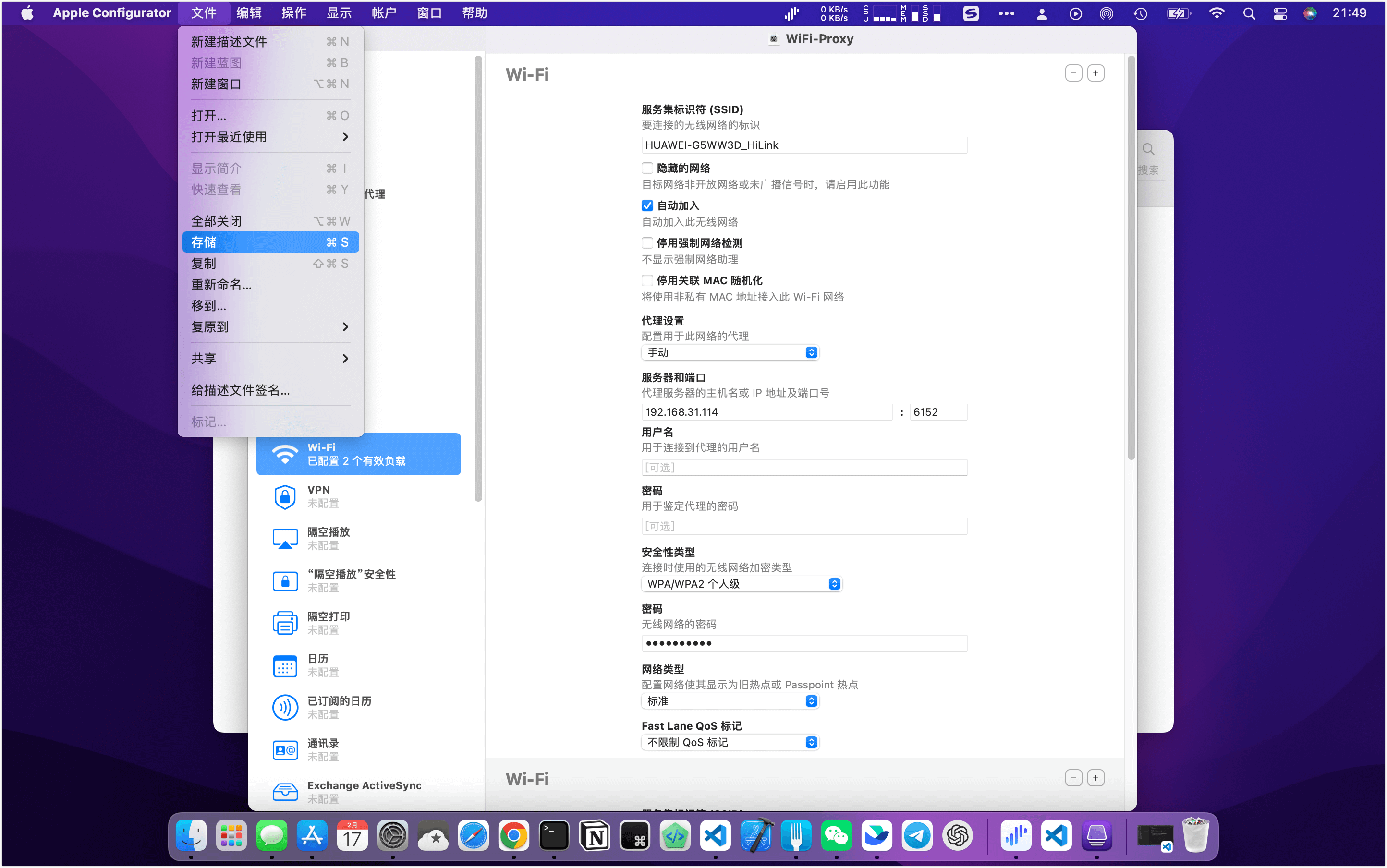Open the VPN payload shield icon
This screenshot has height=868, width=1387.
(x=285, y=496)
